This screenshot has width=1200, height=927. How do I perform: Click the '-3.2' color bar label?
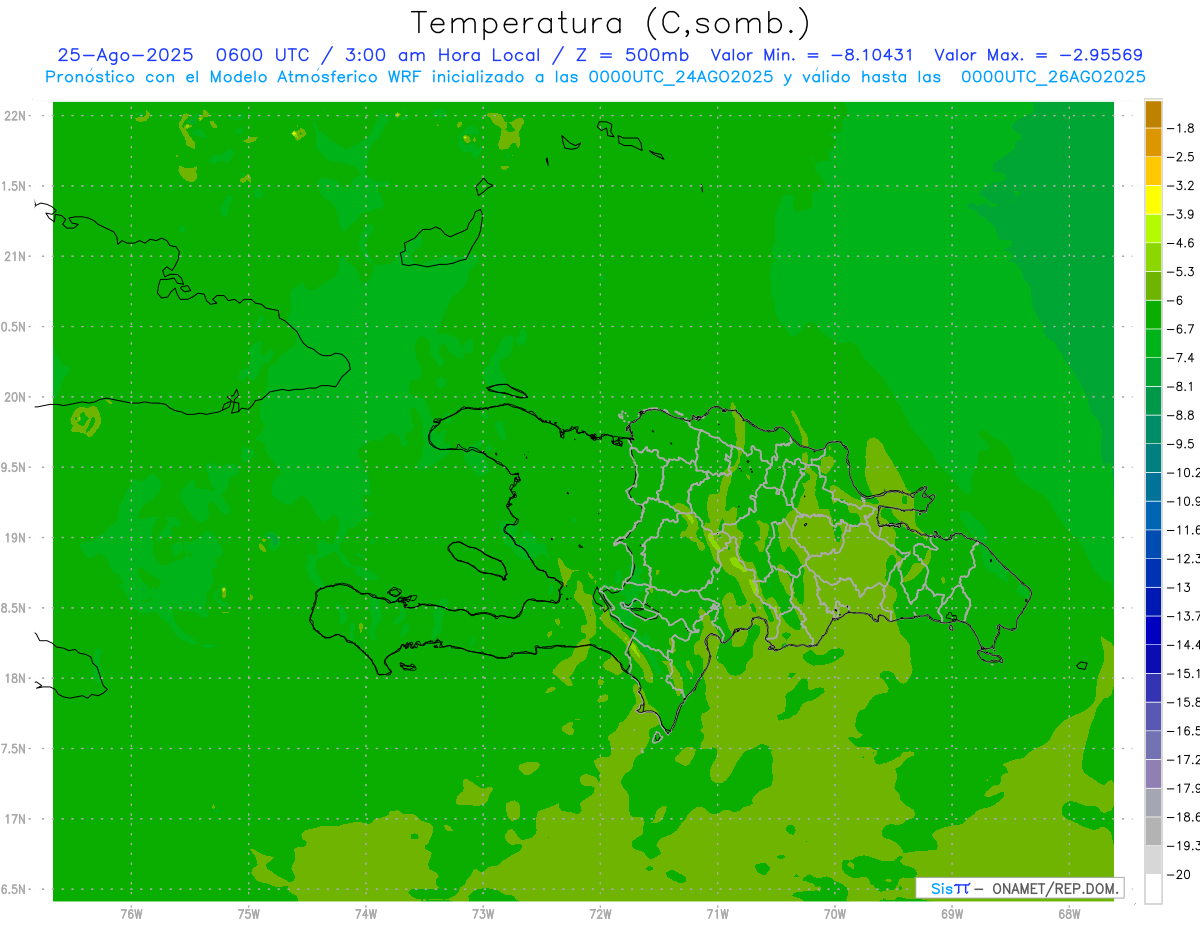click(1183, 186)
